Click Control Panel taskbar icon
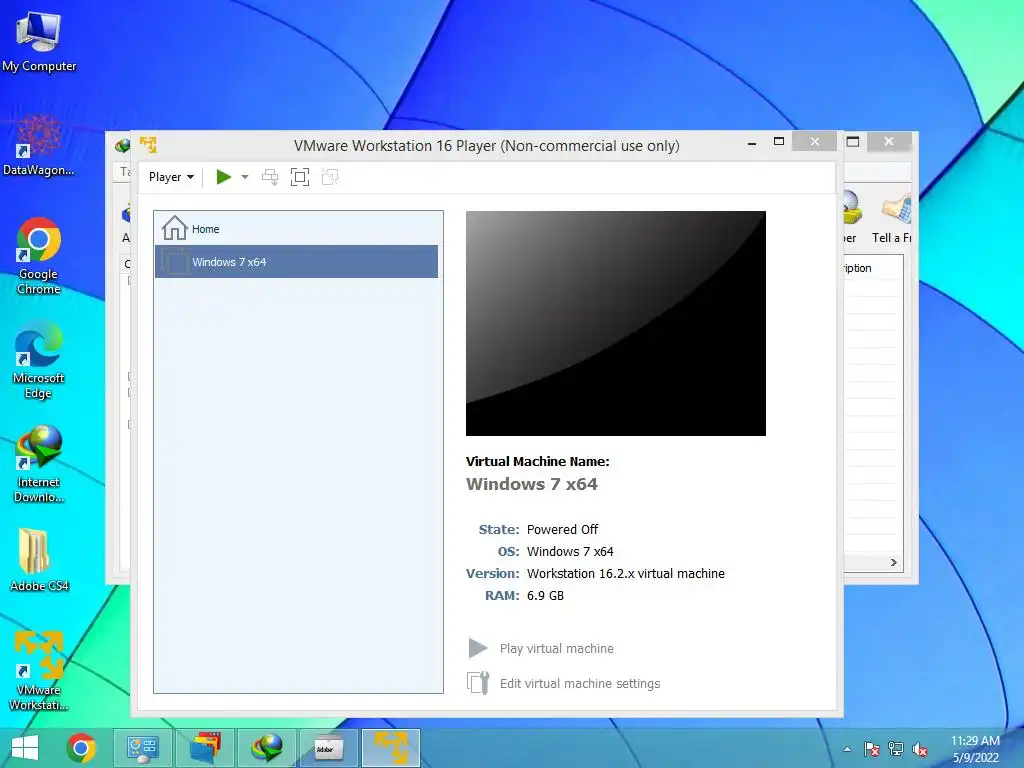This screenshot has width=1024, height=768. click(x=143, y=748)
